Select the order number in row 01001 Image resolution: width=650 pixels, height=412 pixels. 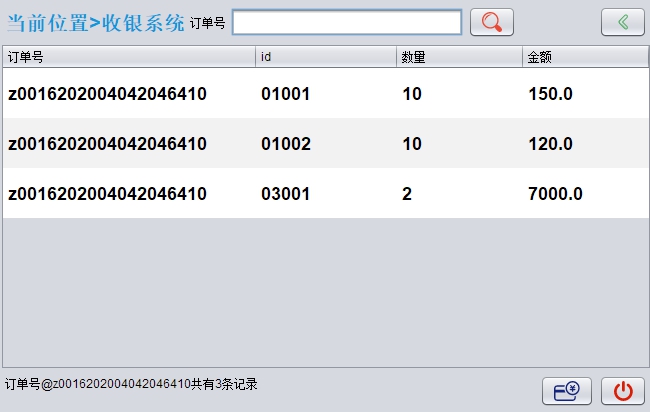(107, 94)
